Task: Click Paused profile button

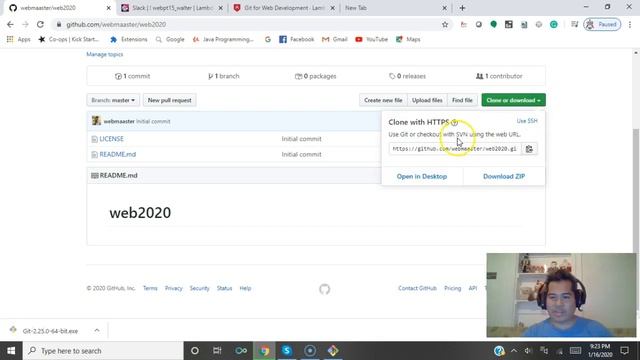Action: [602, 24]
